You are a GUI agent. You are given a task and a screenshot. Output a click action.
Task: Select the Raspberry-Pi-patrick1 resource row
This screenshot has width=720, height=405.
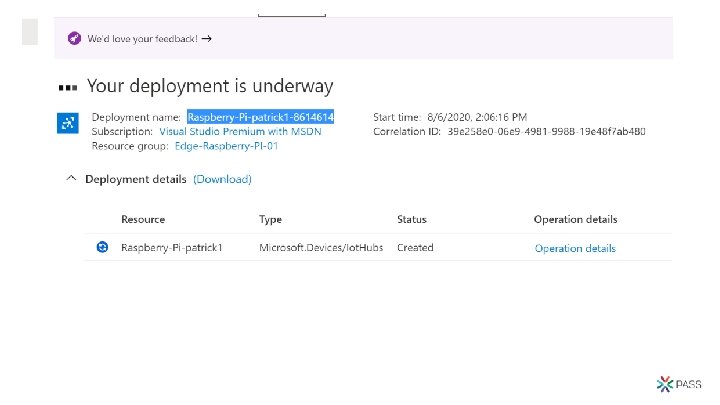(x=378, y=248)
